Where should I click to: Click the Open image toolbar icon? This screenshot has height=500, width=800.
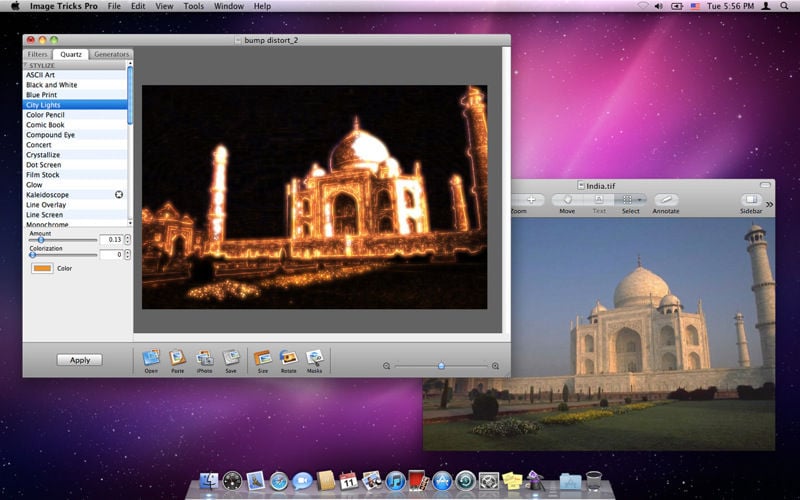tap(151, 357)
